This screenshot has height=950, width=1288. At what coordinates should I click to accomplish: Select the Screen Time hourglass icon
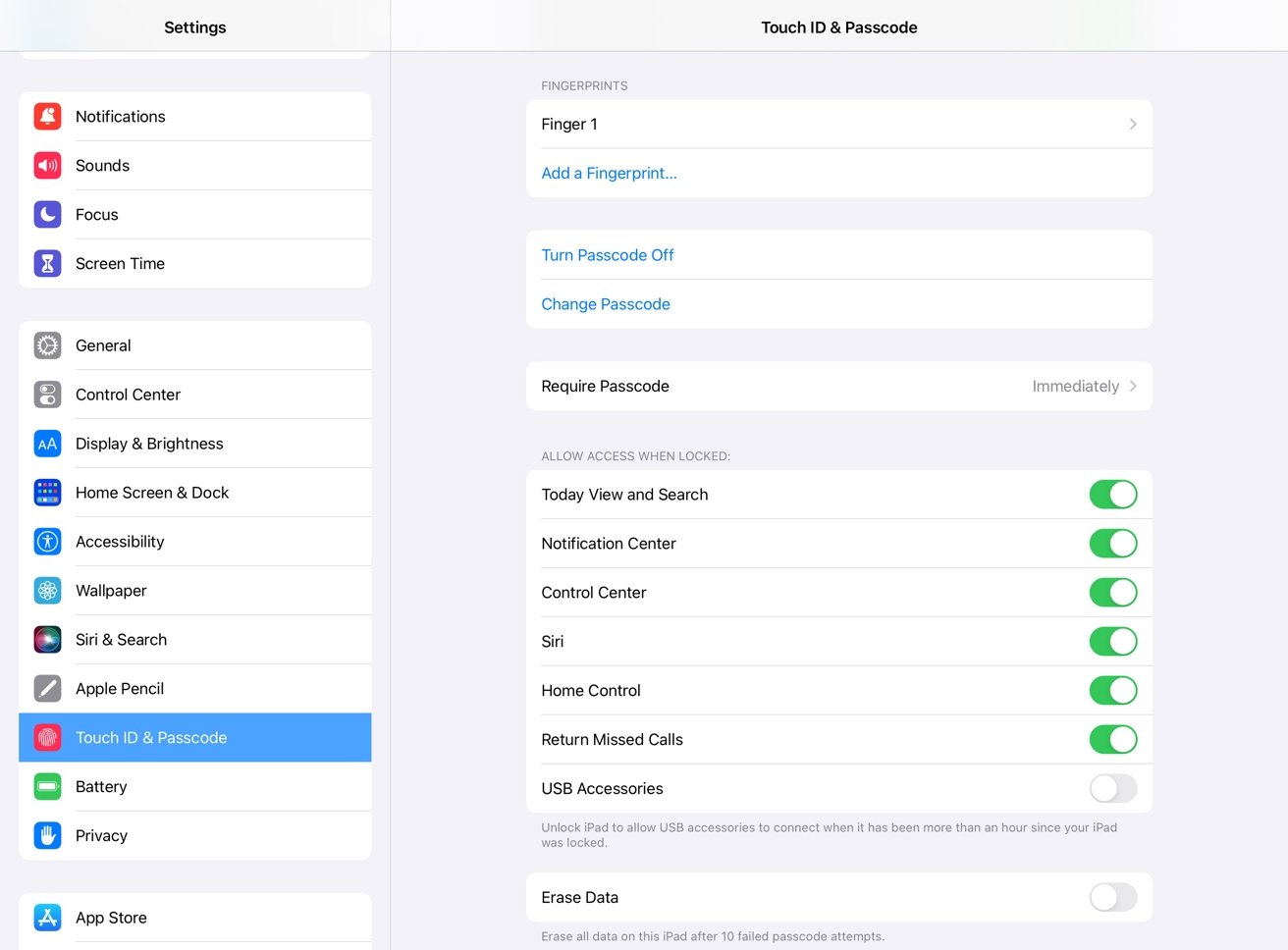pyautogui.click(x=47, y=264)
